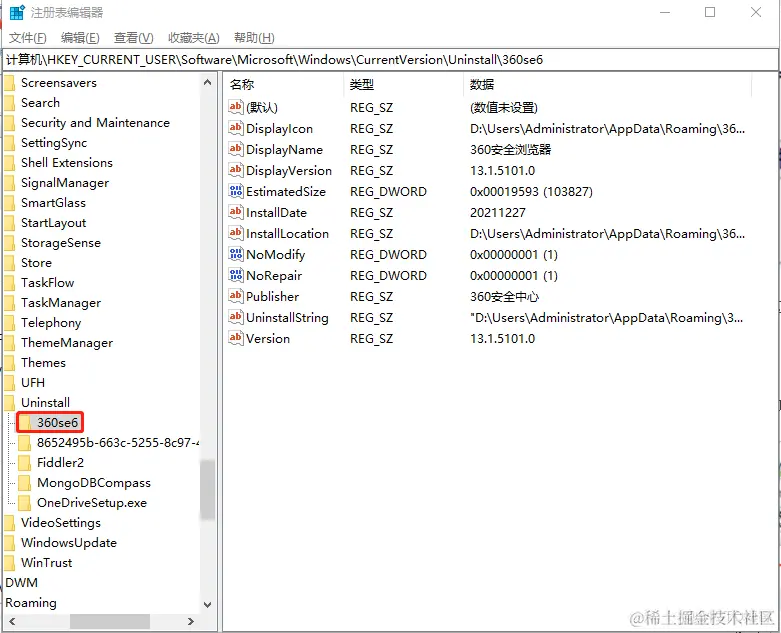Screen dimensions: 781x633
Task: Select the SmartGlass key
Action: [53, 203]
